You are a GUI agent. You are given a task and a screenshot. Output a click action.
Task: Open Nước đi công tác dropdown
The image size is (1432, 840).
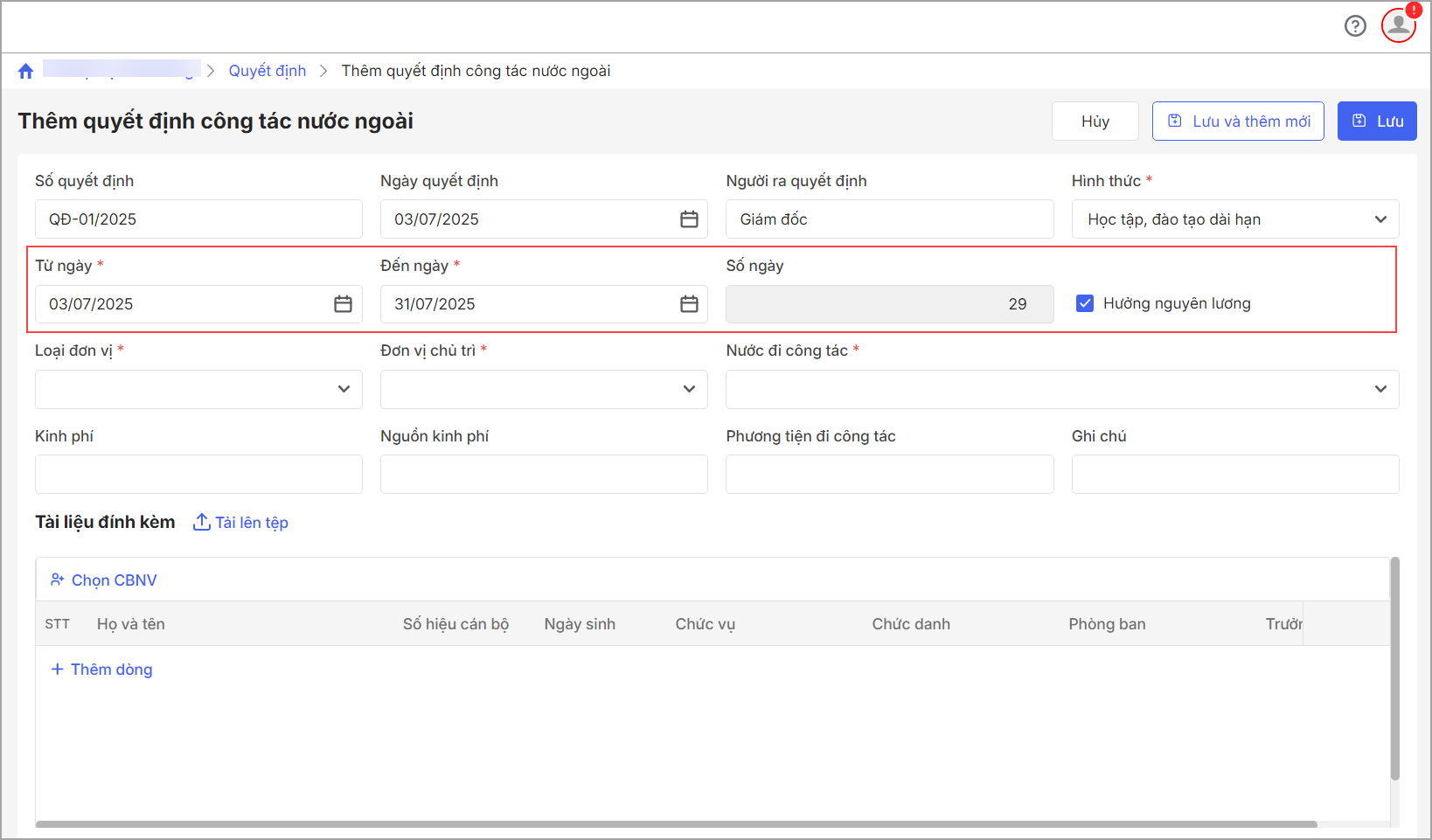pos(1380,389)
